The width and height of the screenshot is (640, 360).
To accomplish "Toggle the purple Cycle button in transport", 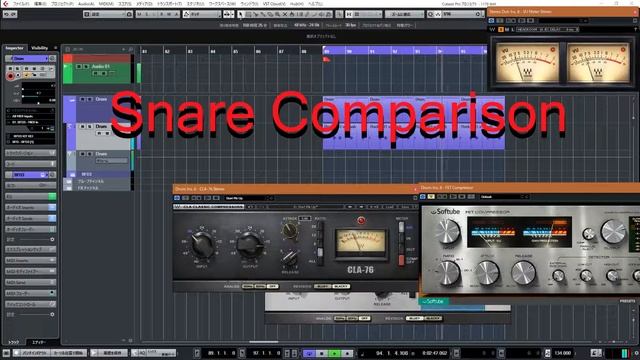I will (x=309, y=353).
